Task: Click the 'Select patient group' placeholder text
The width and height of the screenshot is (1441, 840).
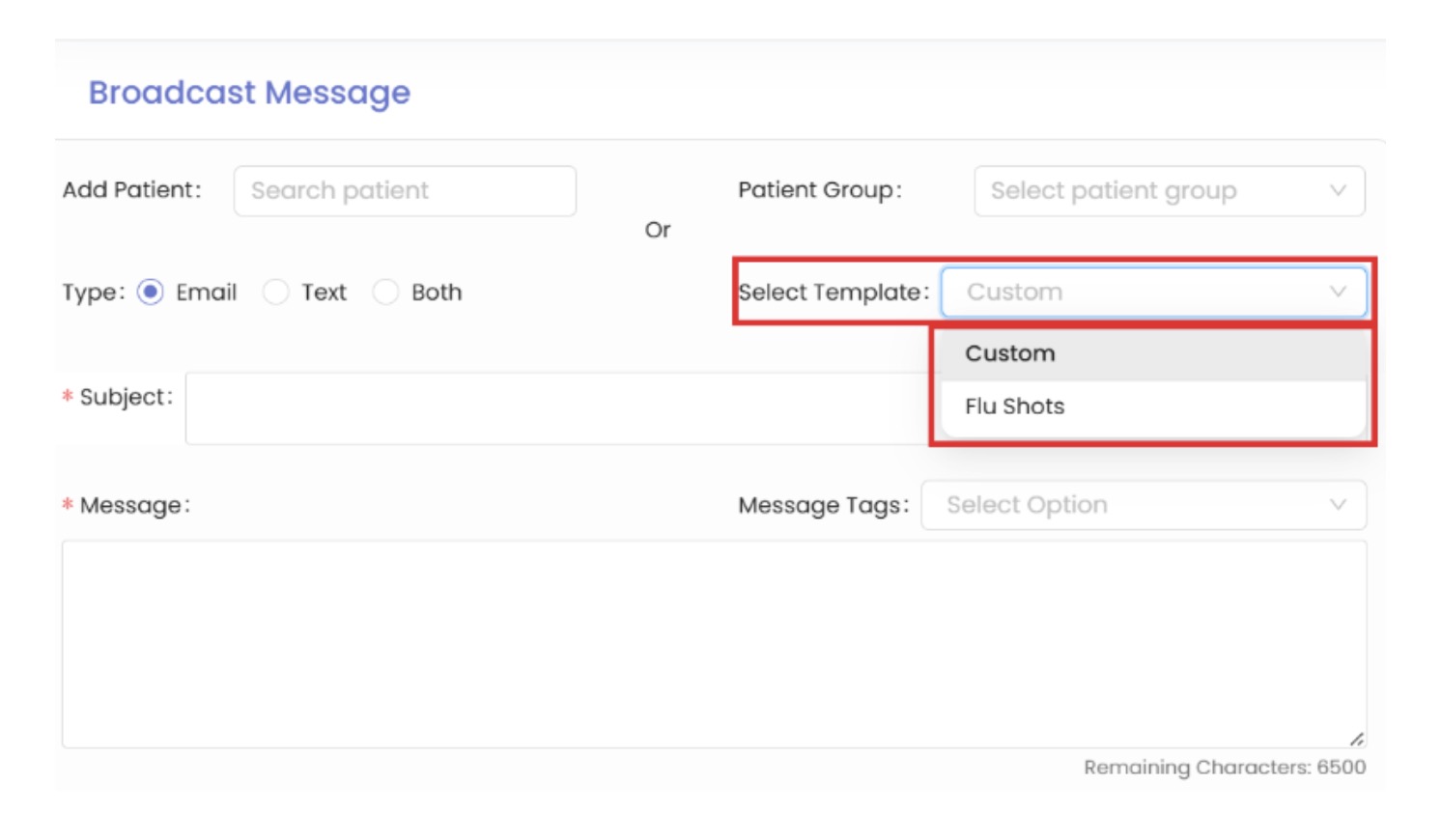Action: 1113,191
